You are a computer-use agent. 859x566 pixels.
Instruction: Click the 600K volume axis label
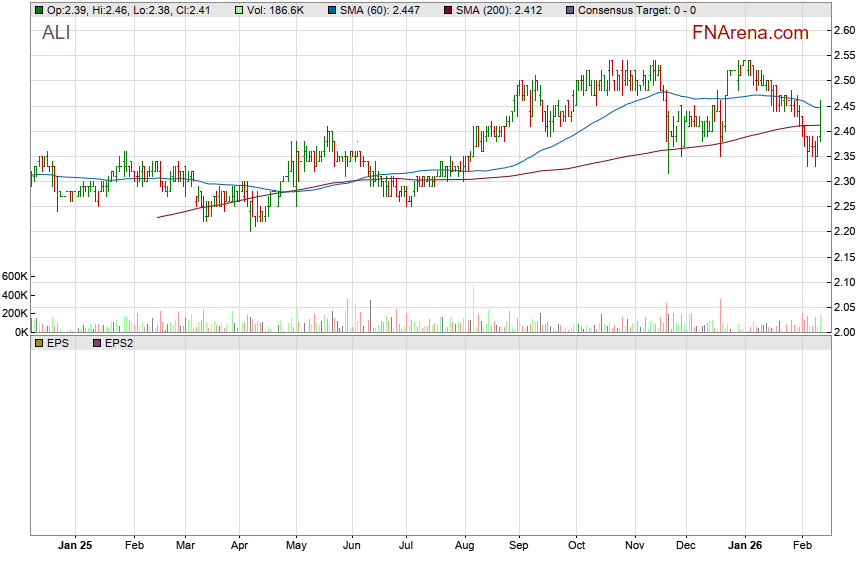tap(15, 276)
